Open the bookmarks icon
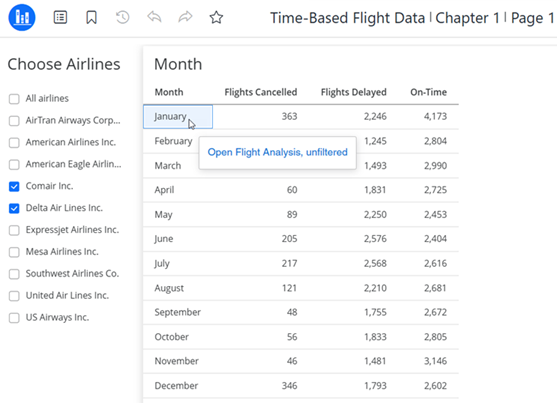 [91, 17]
